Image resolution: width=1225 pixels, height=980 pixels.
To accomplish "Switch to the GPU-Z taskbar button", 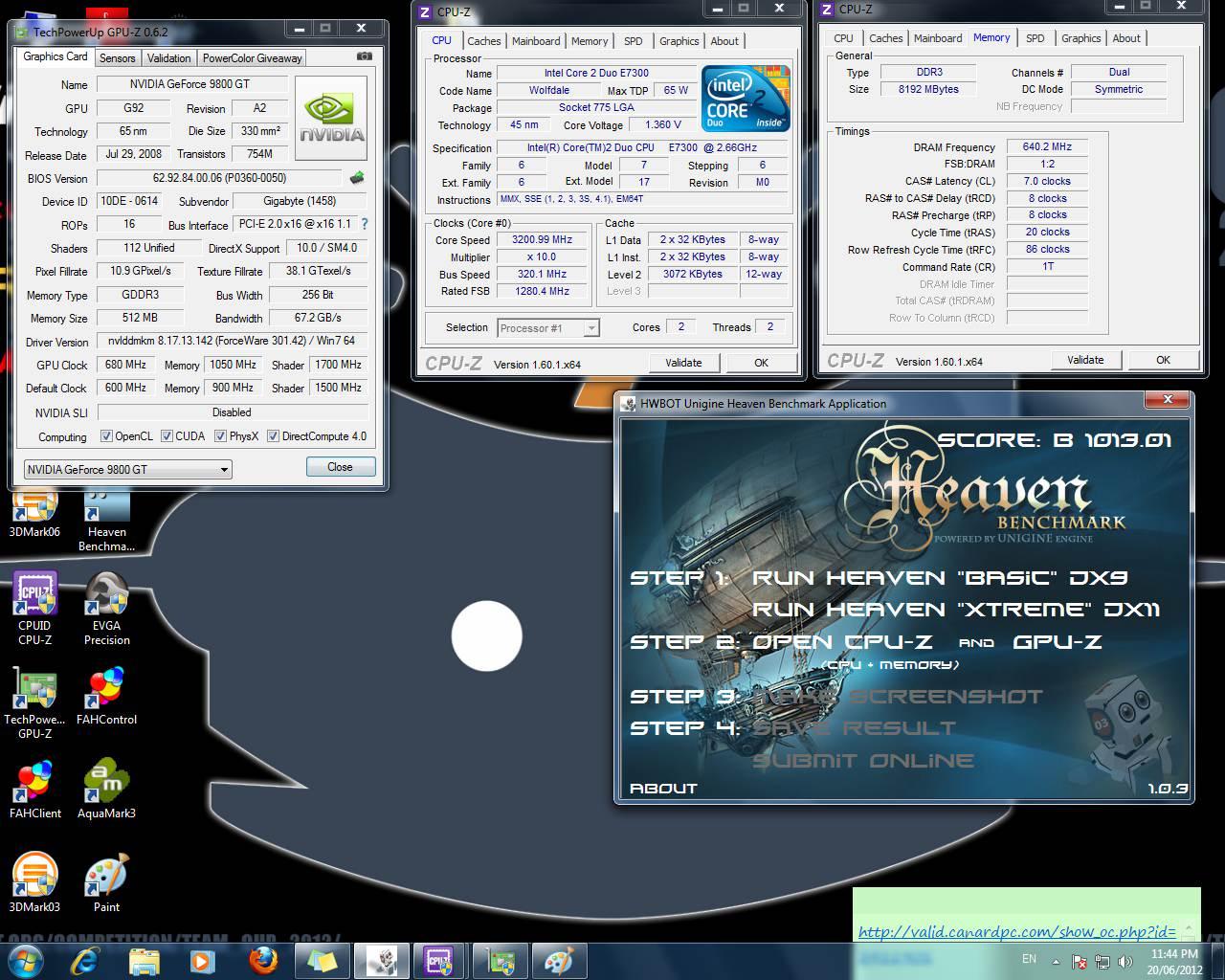I will coord(499,960).
